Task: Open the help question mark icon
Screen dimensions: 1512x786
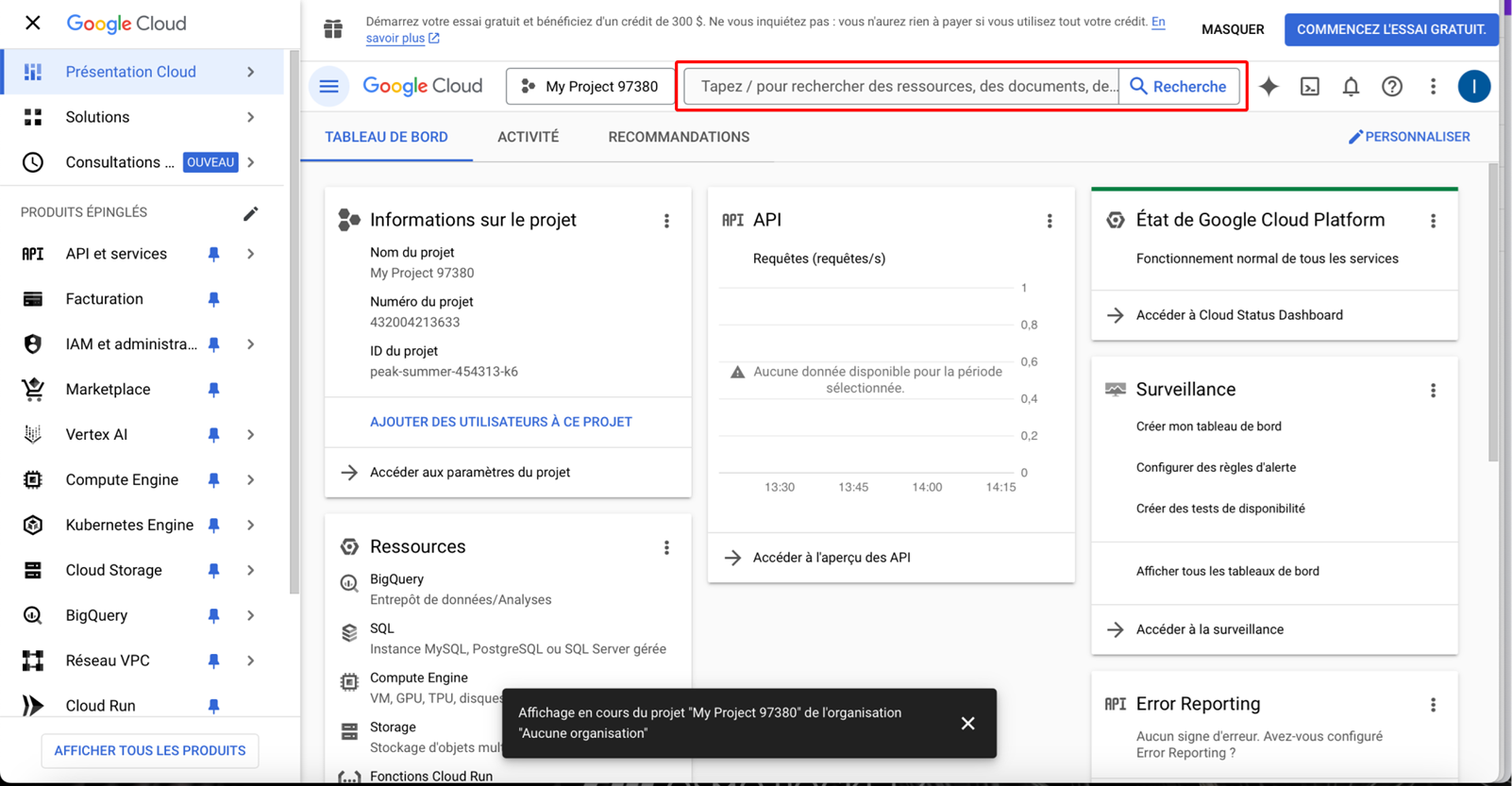Action: [x=1391, y=87]
